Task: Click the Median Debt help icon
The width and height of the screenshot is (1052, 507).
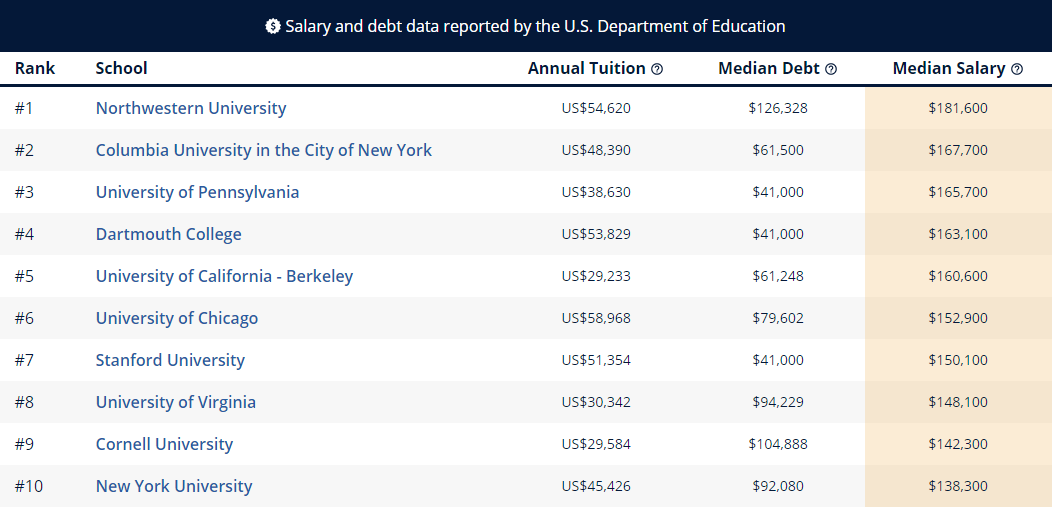Action: tap(831, 69)
